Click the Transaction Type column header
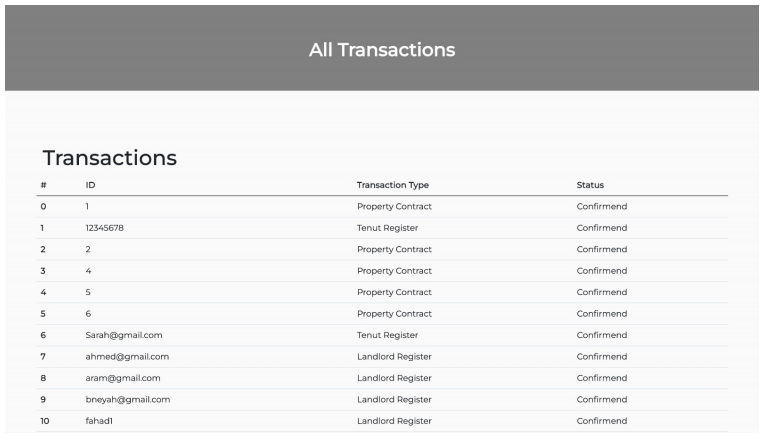 393,185
